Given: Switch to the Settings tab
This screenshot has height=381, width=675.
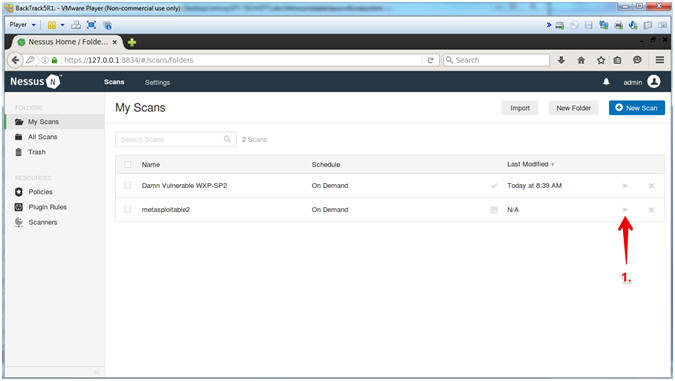Looking at the screenshot, I should tap(157, 82).
